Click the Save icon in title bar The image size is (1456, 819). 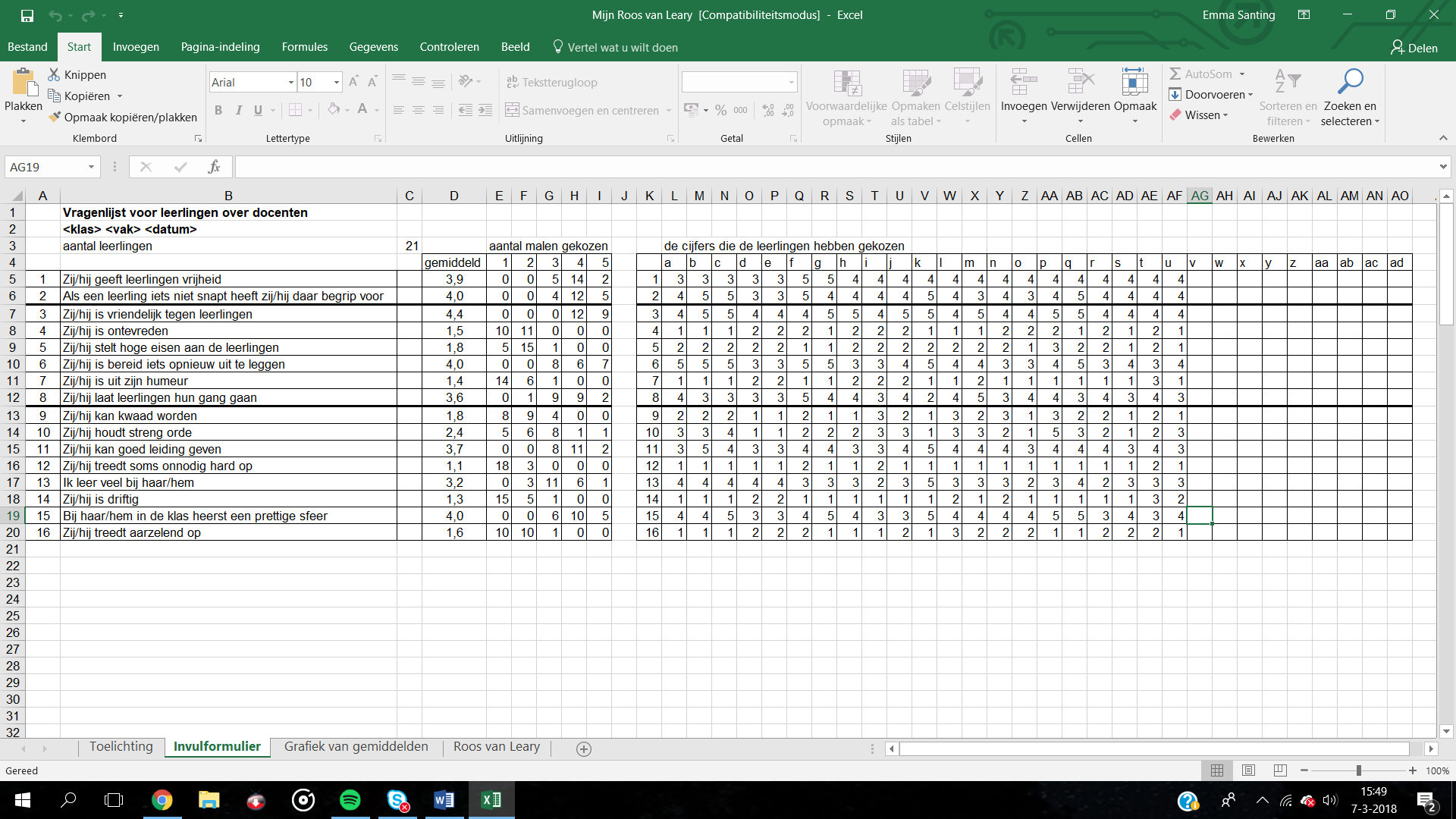point(27,15)
